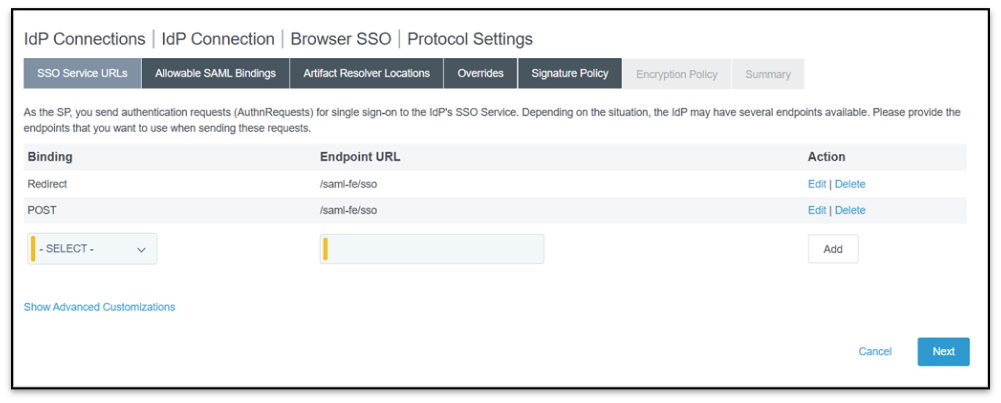Click the empty Endpoint URL field
The width and height of the screenshot is (1001, 403).
432,249
